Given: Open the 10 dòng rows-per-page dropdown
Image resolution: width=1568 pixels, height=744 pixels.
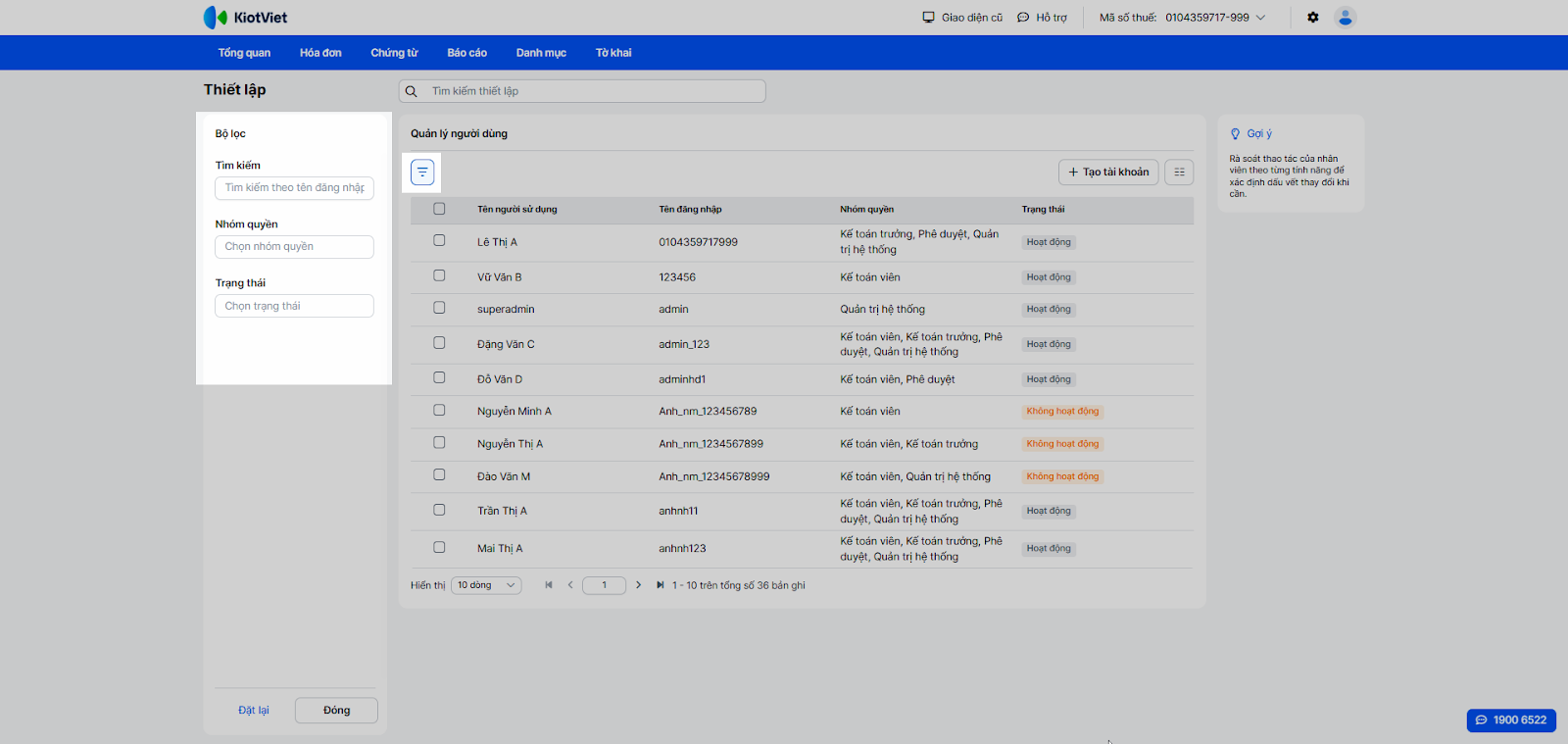Looking at the screenshot, I should [486, 585].
